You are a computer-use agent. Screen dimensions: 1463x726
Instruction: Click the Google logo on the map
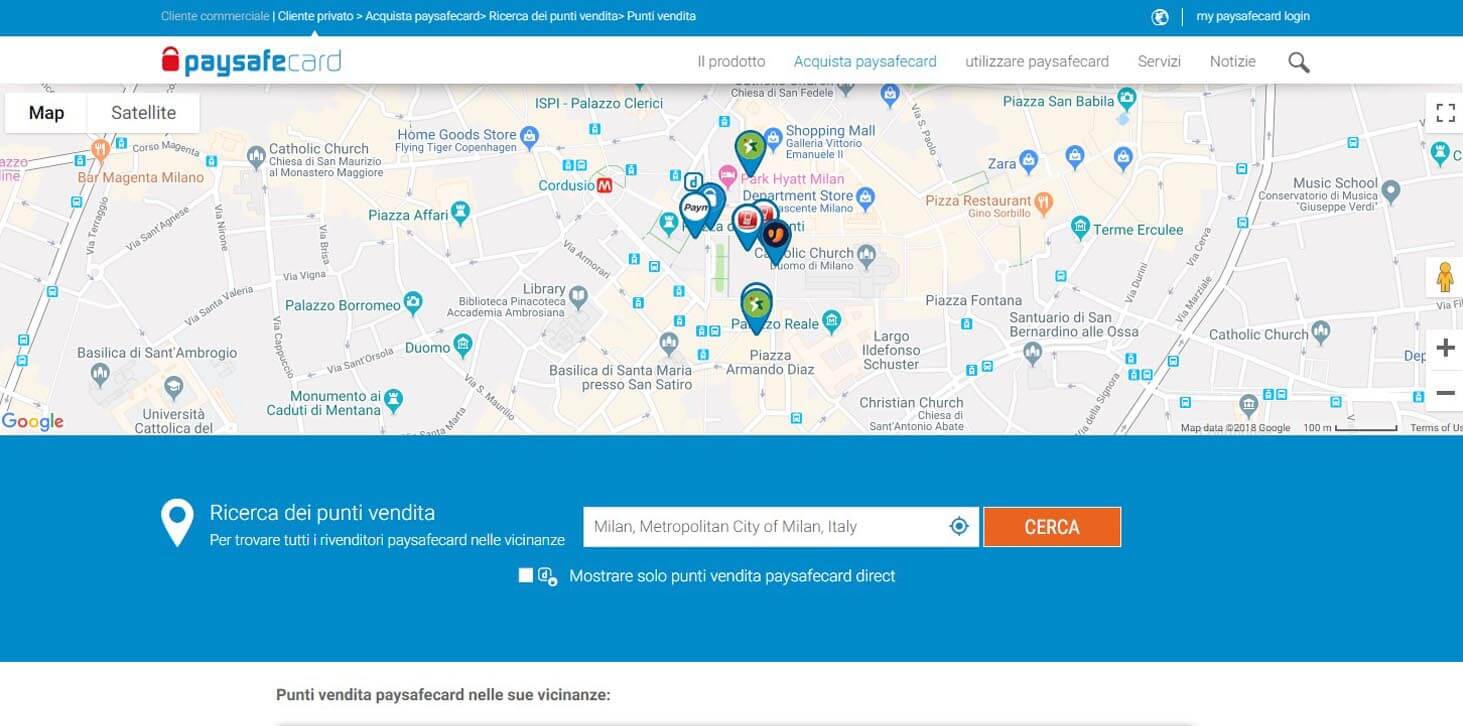tap(33, 421)
